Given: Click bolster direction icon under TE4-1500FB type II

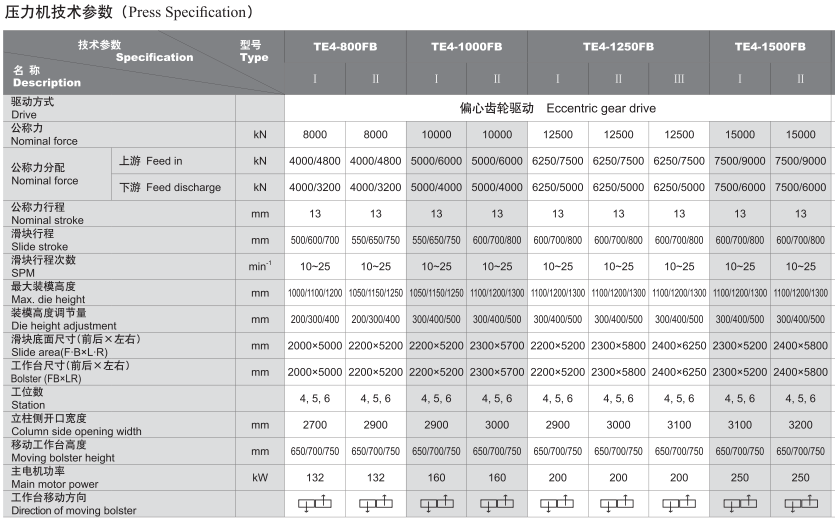Looking at the screenshot, I should (x=801, y=504).
